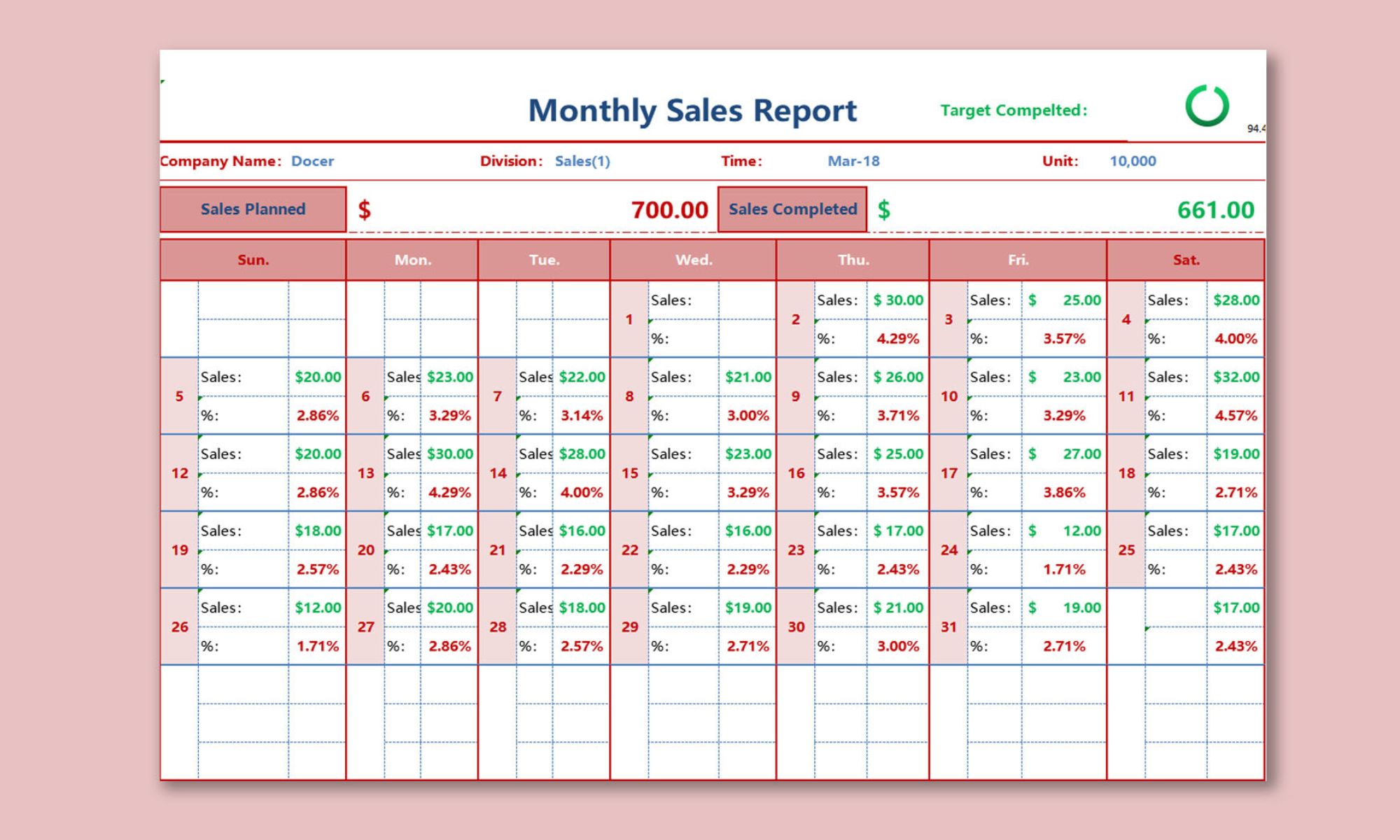Click day 15 date cell

pos(629,473)
